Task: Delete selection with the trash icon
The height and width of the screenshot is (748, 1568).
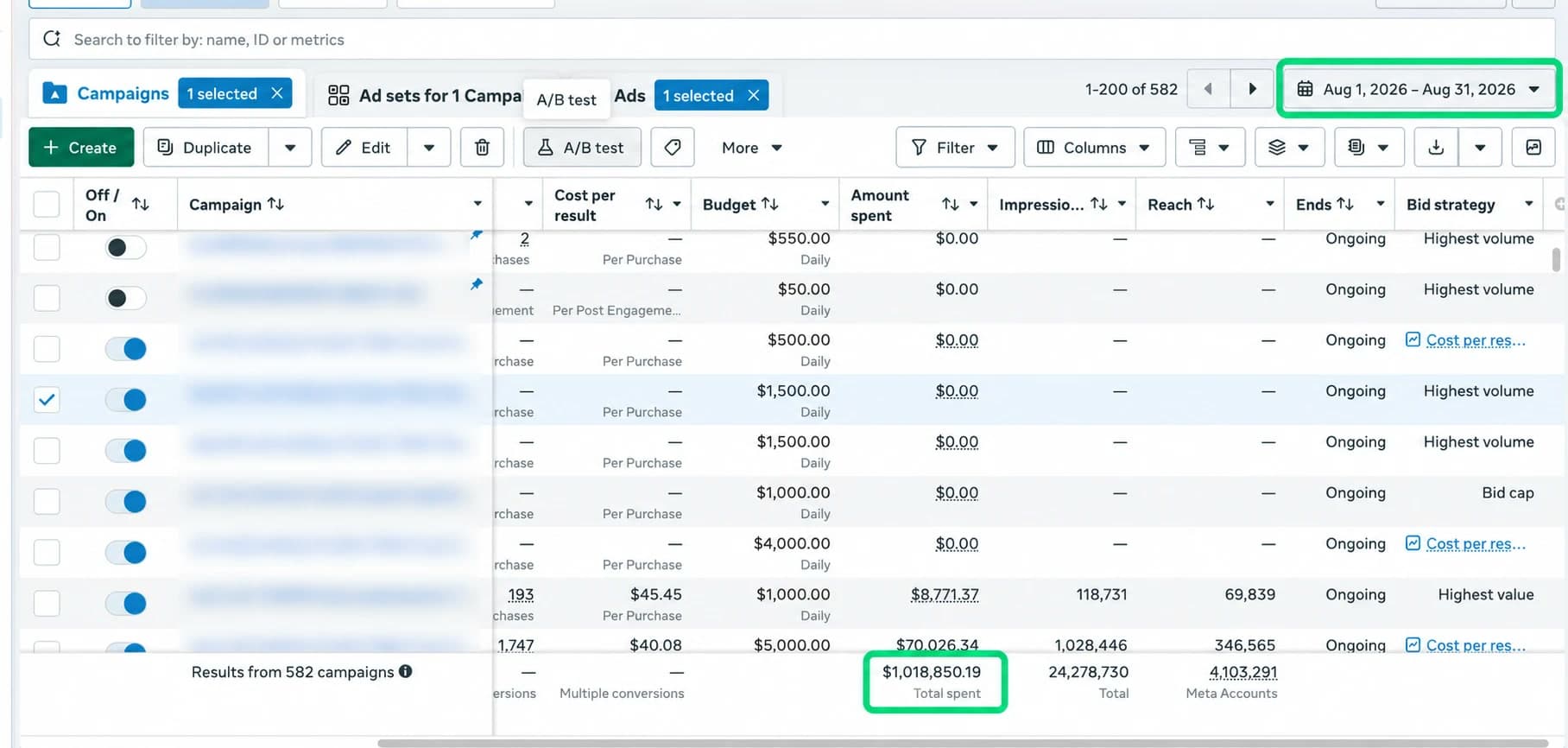Action: coord(482,148)
